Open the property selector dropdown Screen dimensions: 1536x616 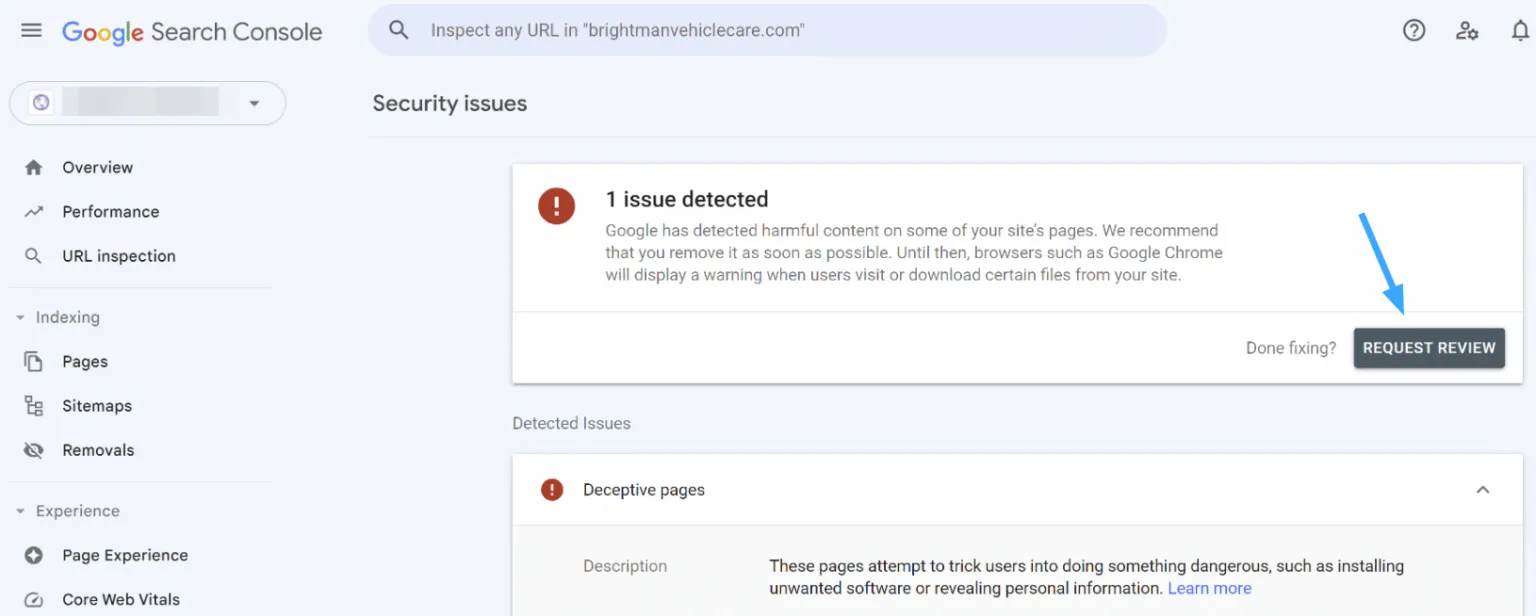pos(254,103)
